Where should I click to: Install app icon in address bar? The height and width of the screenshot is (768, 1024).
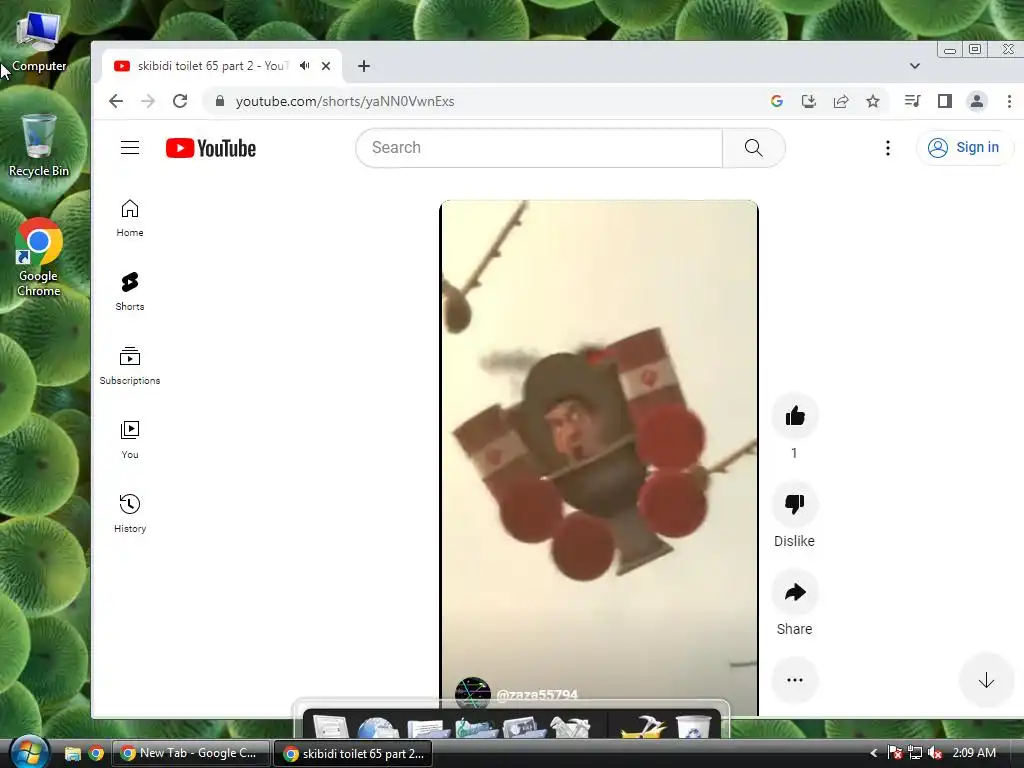(x=808, y=101)
